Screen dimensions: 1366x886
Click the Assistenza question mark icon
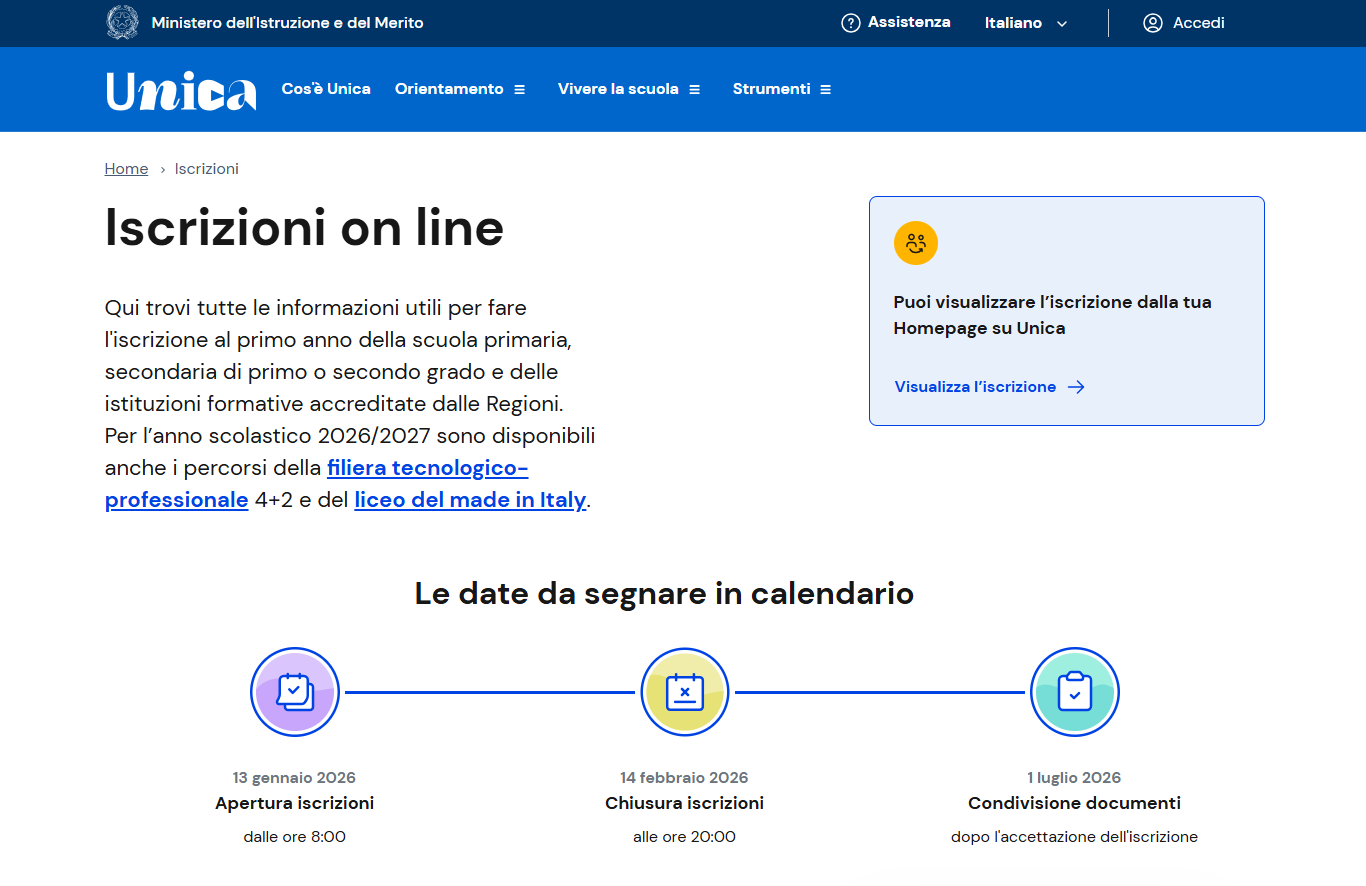pos(850,23)
